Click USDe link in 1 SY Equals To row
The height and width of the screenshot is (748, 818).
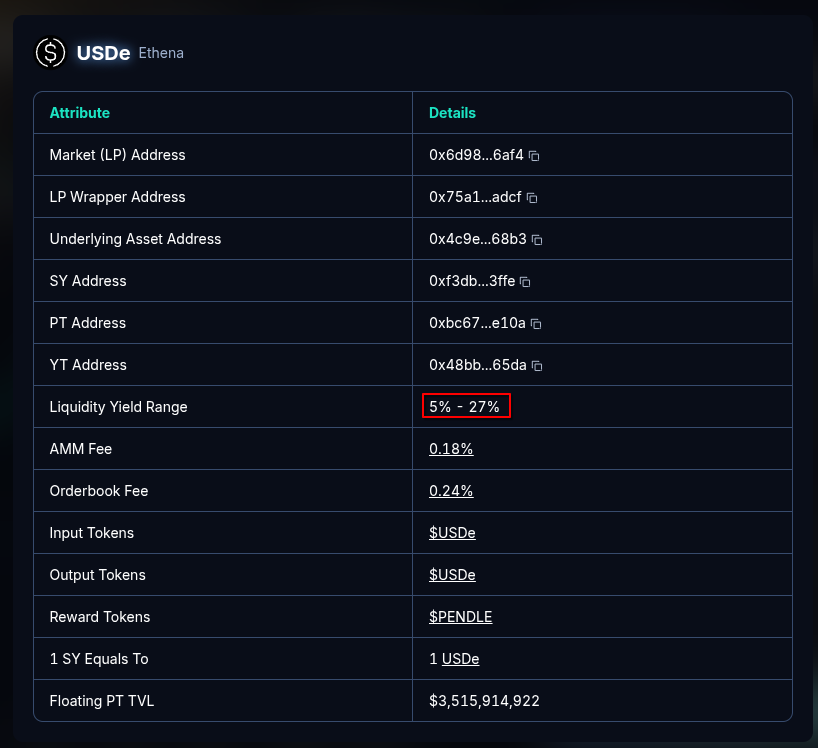460,659
